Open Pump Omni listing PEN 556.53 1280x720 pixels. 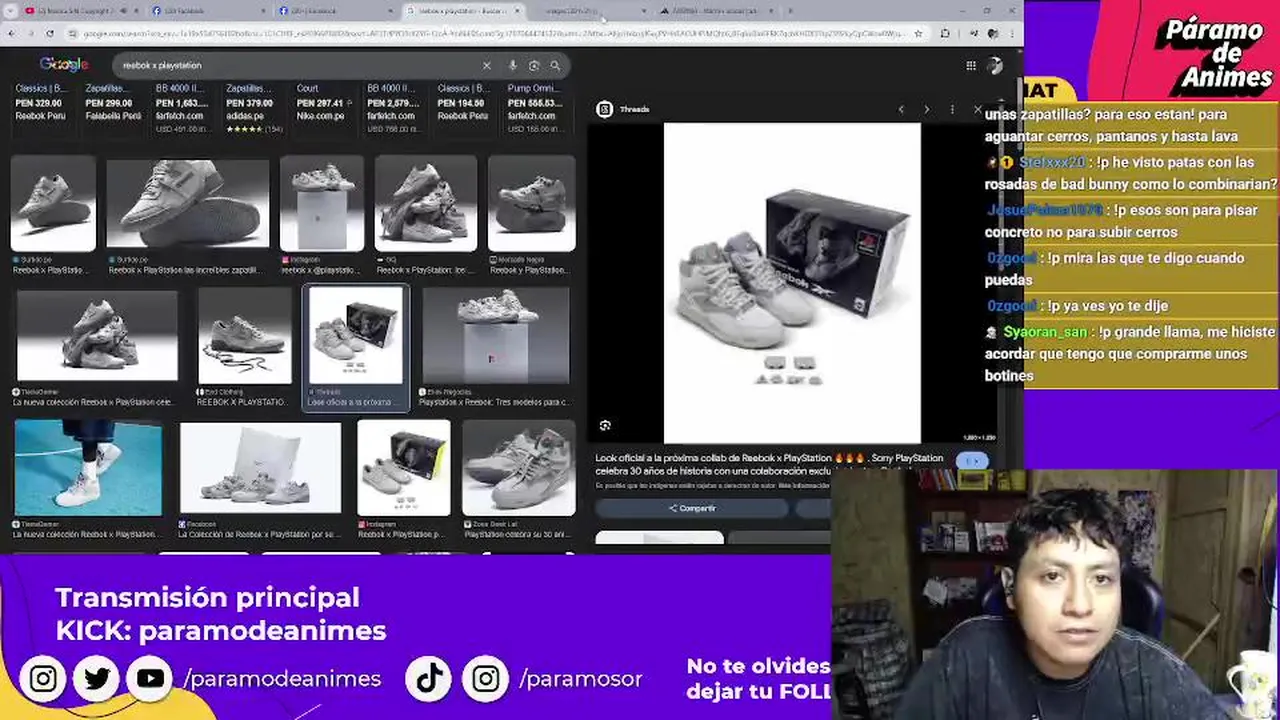[535, 107]
